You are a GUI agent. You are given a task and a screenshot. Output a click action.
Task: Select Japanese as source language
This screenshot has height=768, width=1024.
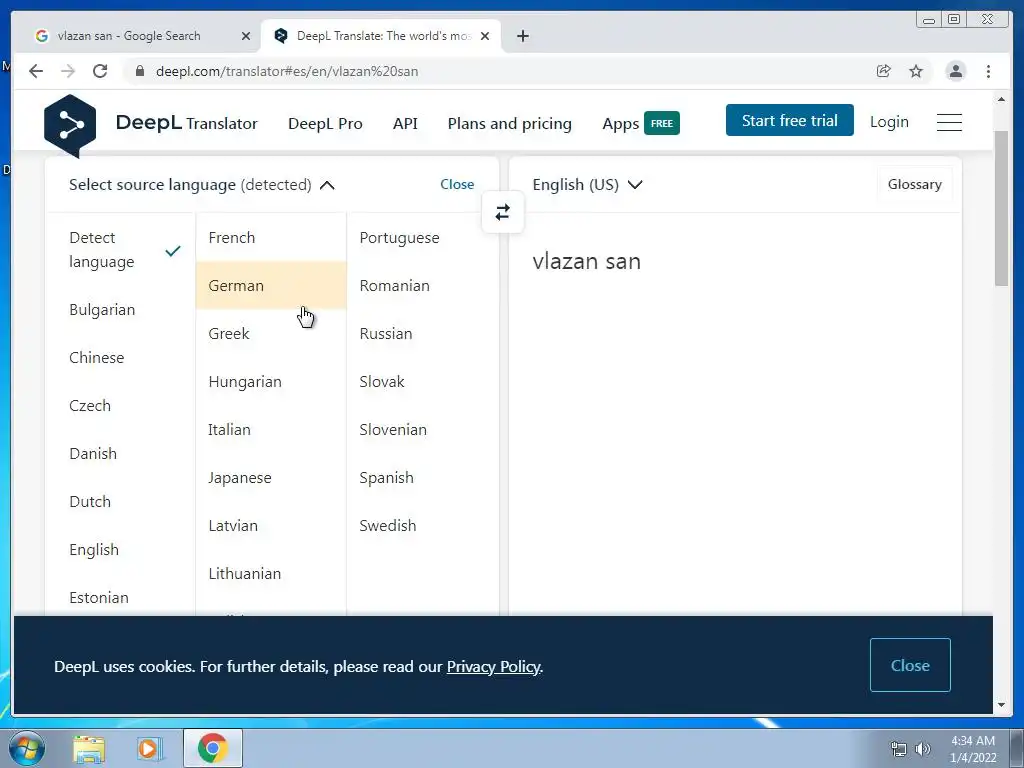click(271, 477)
